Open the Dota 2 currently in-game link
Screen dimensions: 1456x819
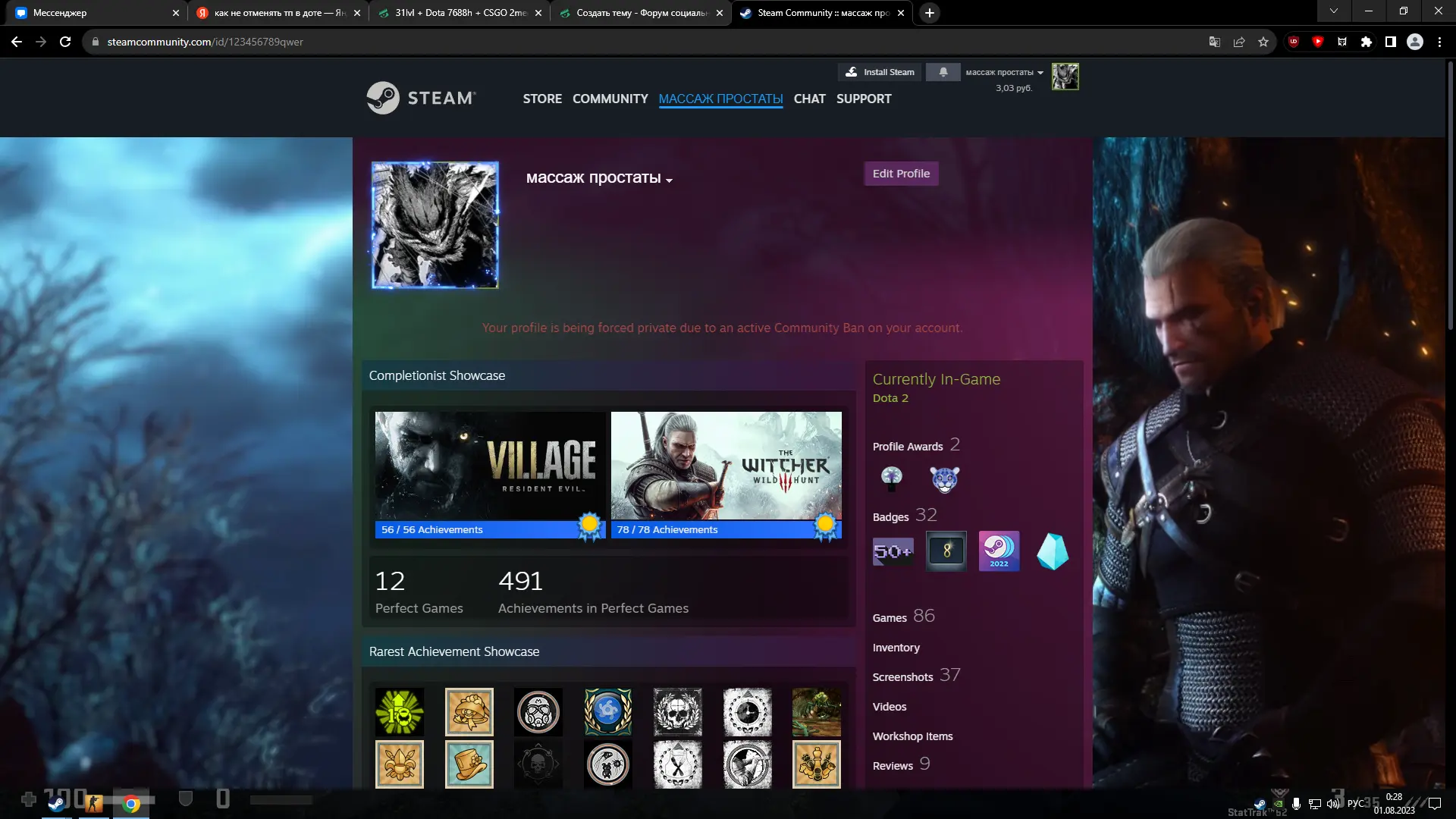tap(890, 398)
